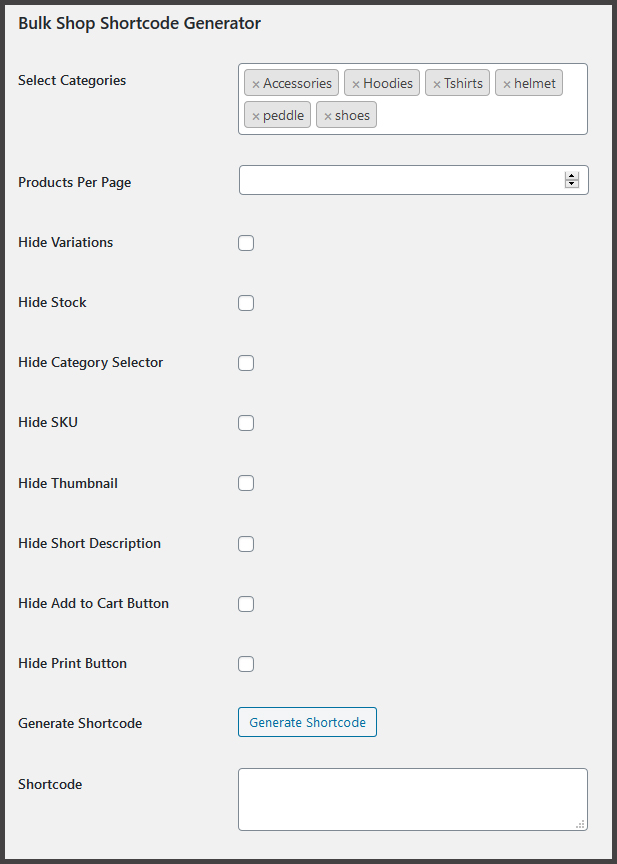The height and width of the screenshot is (864, 617).
Task: Remove the peddle category tag
Action: pyautogui.click(x=256, y=116)
